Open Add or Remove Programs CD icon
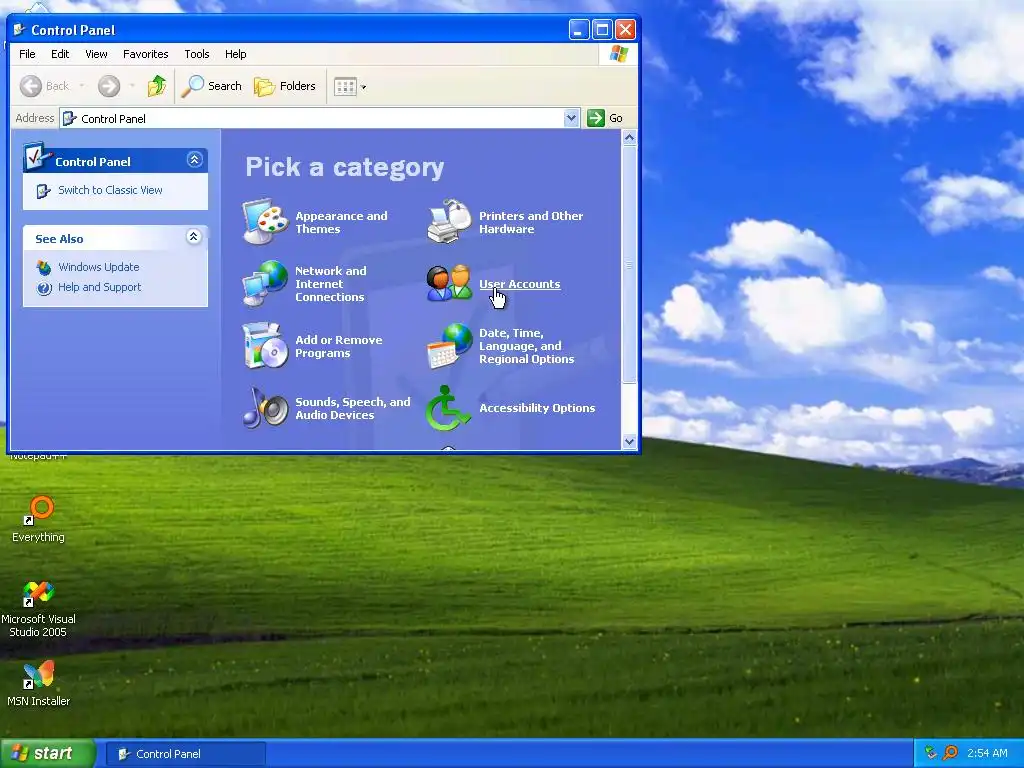Screen dimensions: 1024x768 coord(265,346)
